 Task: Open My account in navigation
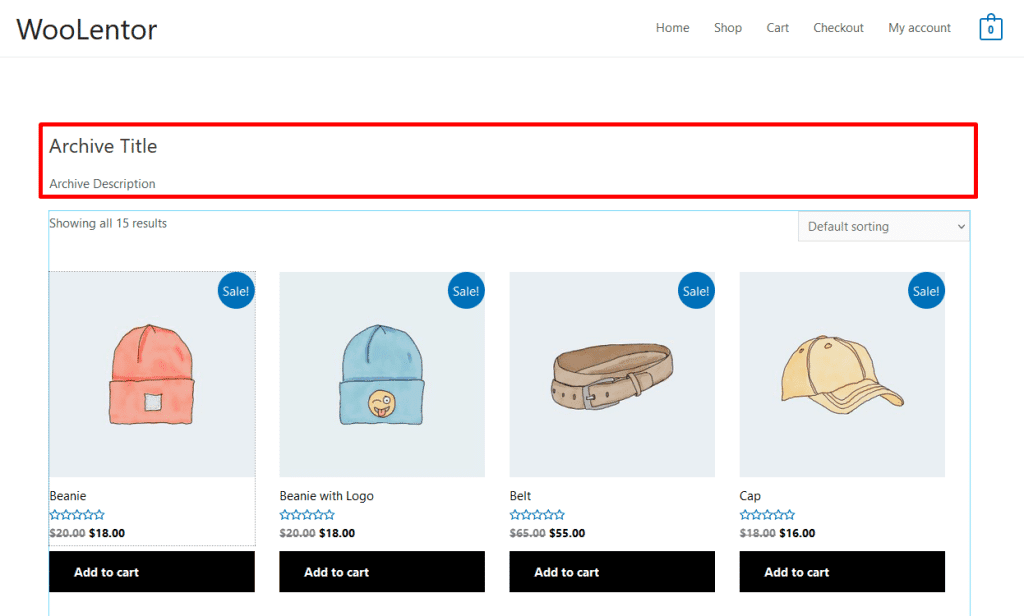click(919, 28)
